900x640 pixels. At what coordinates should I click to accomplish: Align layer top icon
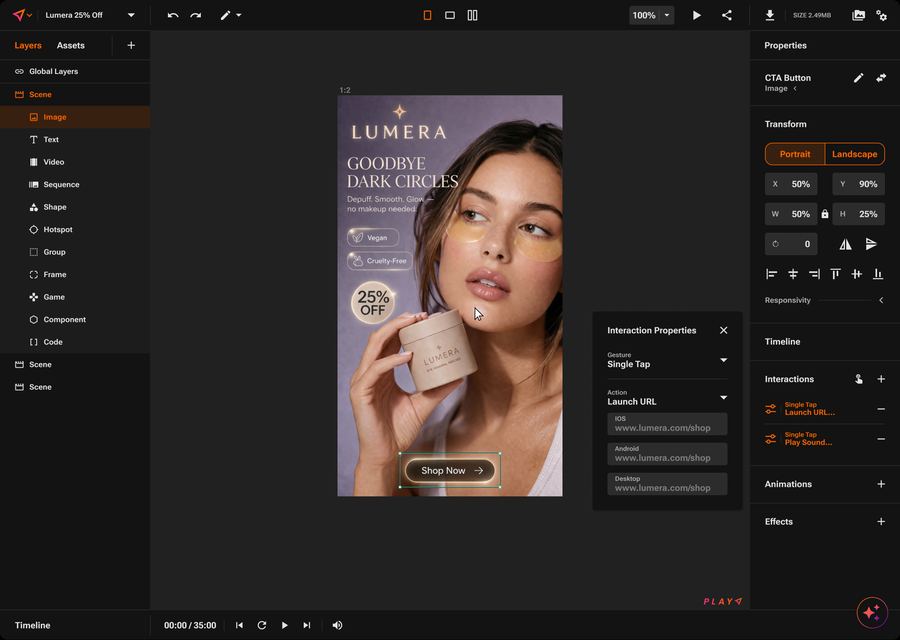click(835, 274)
